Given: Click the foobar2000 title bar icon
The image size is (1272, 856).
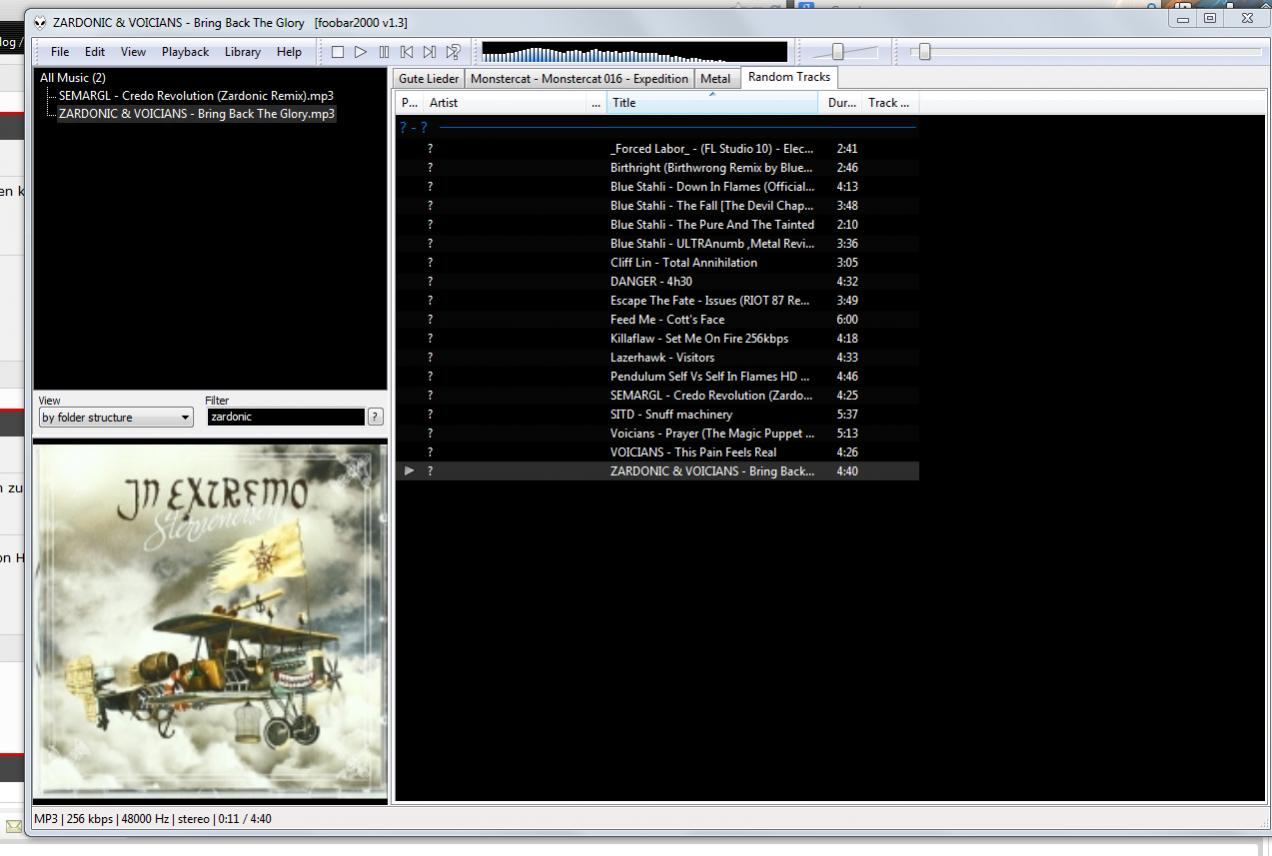Looking at the screenshot, I should click(x=40, y=21).
